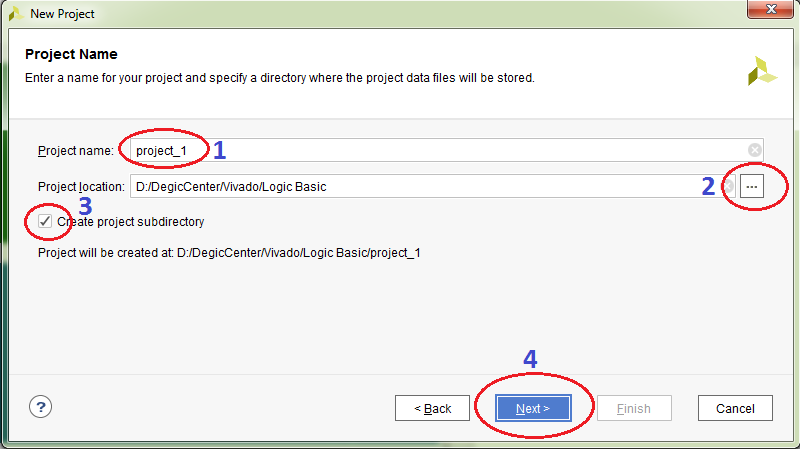This screenshot has width=800, height=449.
Task: Click the New Project title bar icon
Action: point(16,14)
